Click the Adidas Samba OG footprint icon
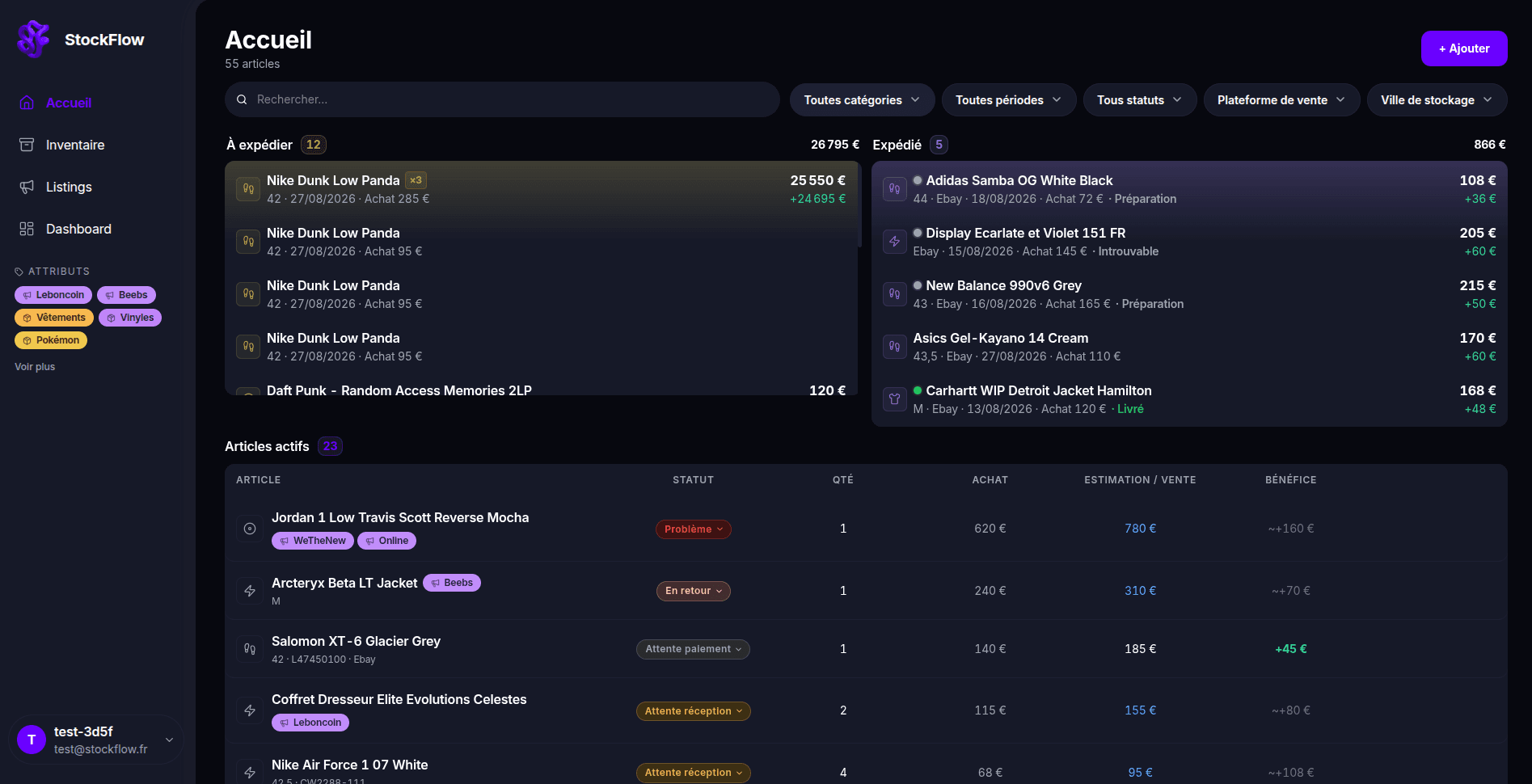The width and height of the screenshot is (1532, 784). tap(894, 189)
